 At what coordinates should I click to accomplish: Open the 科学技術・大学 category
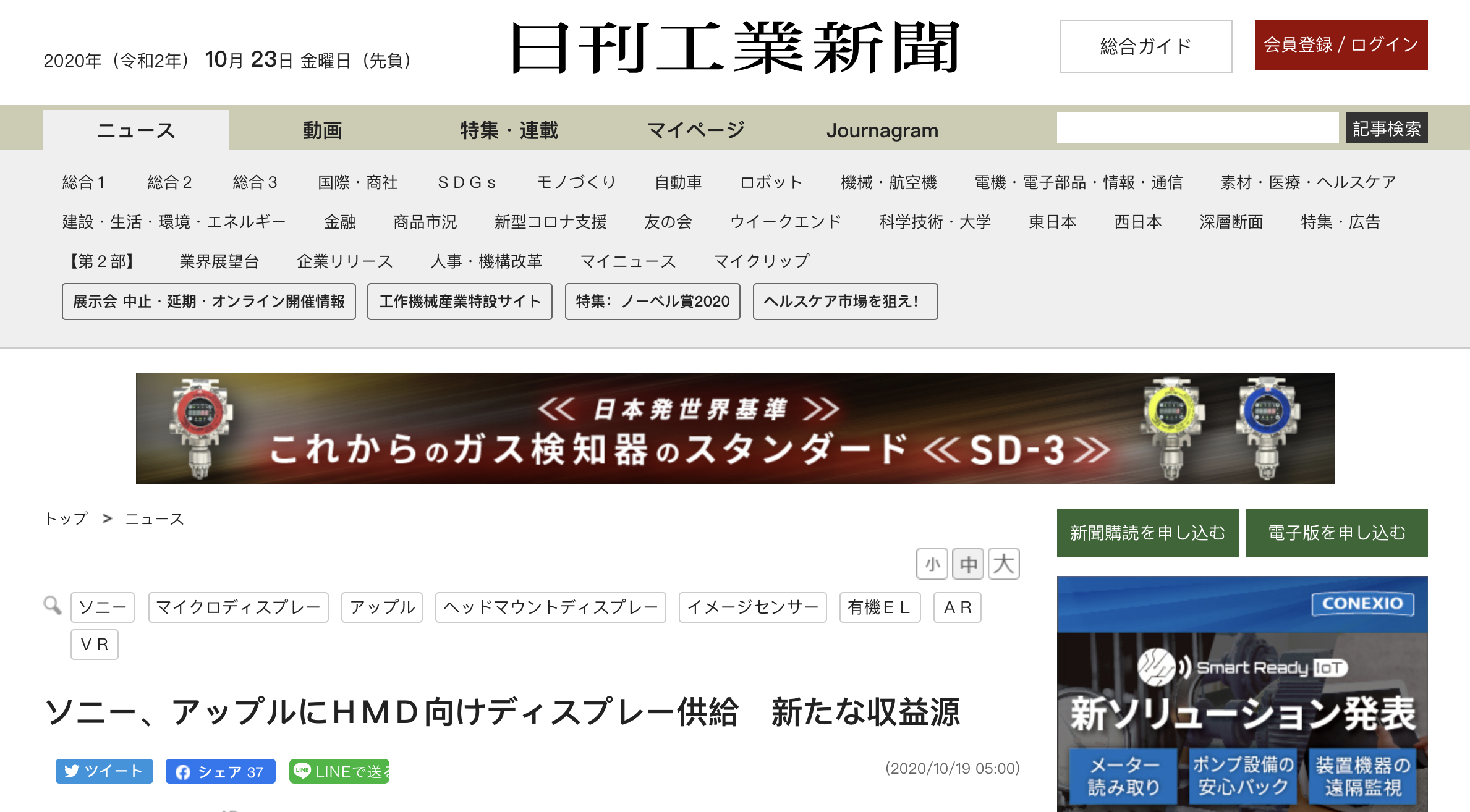pyautogui.click(x=935, y=222)
